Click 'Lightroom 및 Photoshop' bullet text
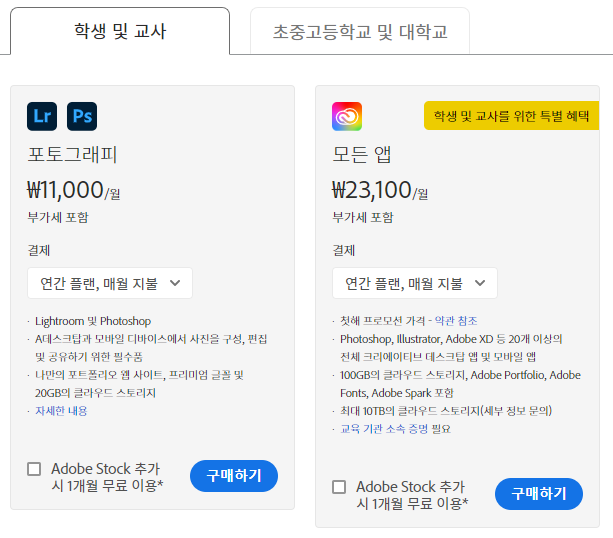This screenshot has width=613, height=538. [93, 321]
